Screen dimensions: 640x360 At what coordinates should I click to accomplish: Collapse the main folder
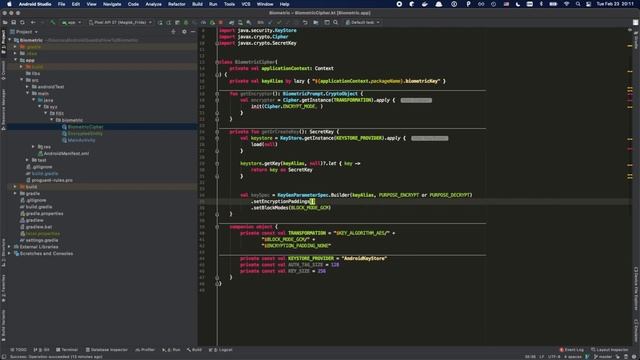[x=27, y=93]
